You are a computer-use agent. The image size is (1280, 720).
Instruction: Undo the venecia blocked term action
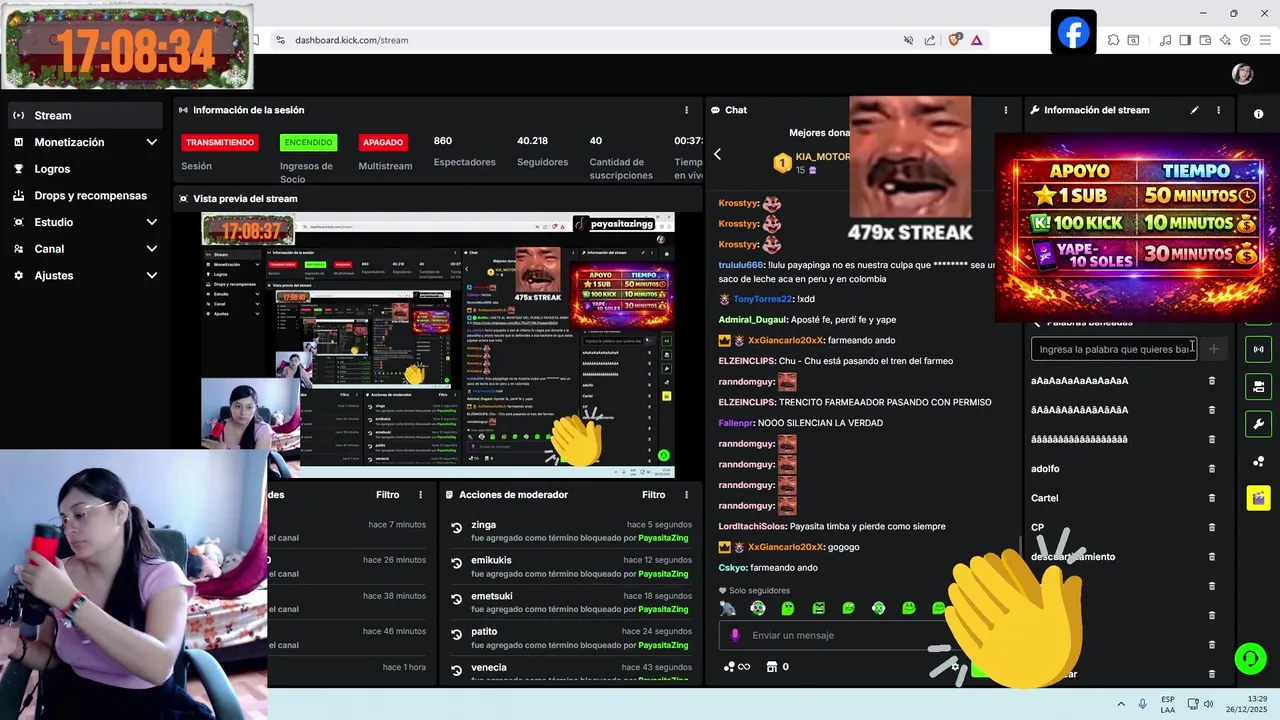(x=456, y=671)
